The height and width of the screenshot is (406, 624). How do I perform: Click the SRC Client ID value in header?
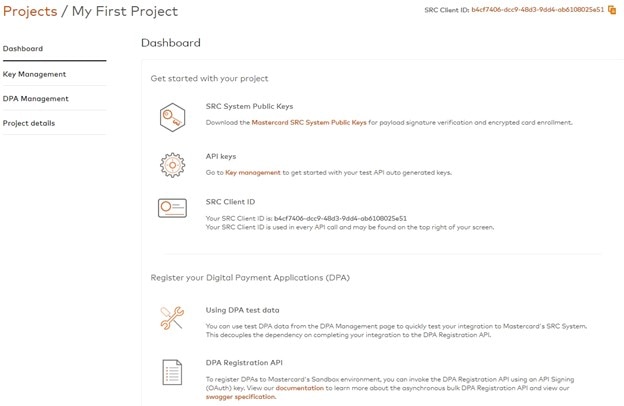click(538, 10)
